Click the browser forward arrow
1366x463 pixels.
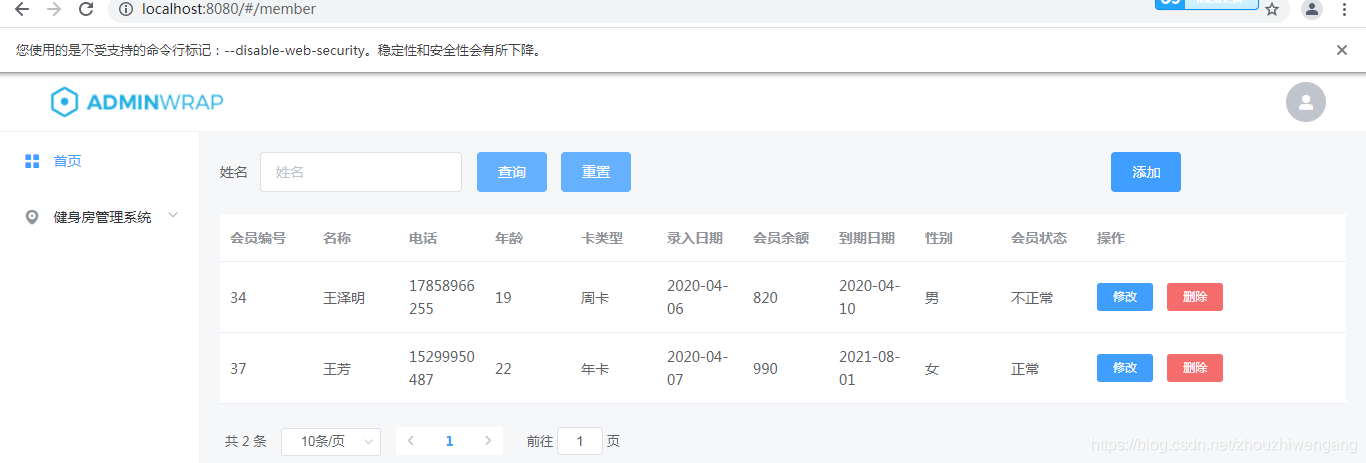point(54,9)
